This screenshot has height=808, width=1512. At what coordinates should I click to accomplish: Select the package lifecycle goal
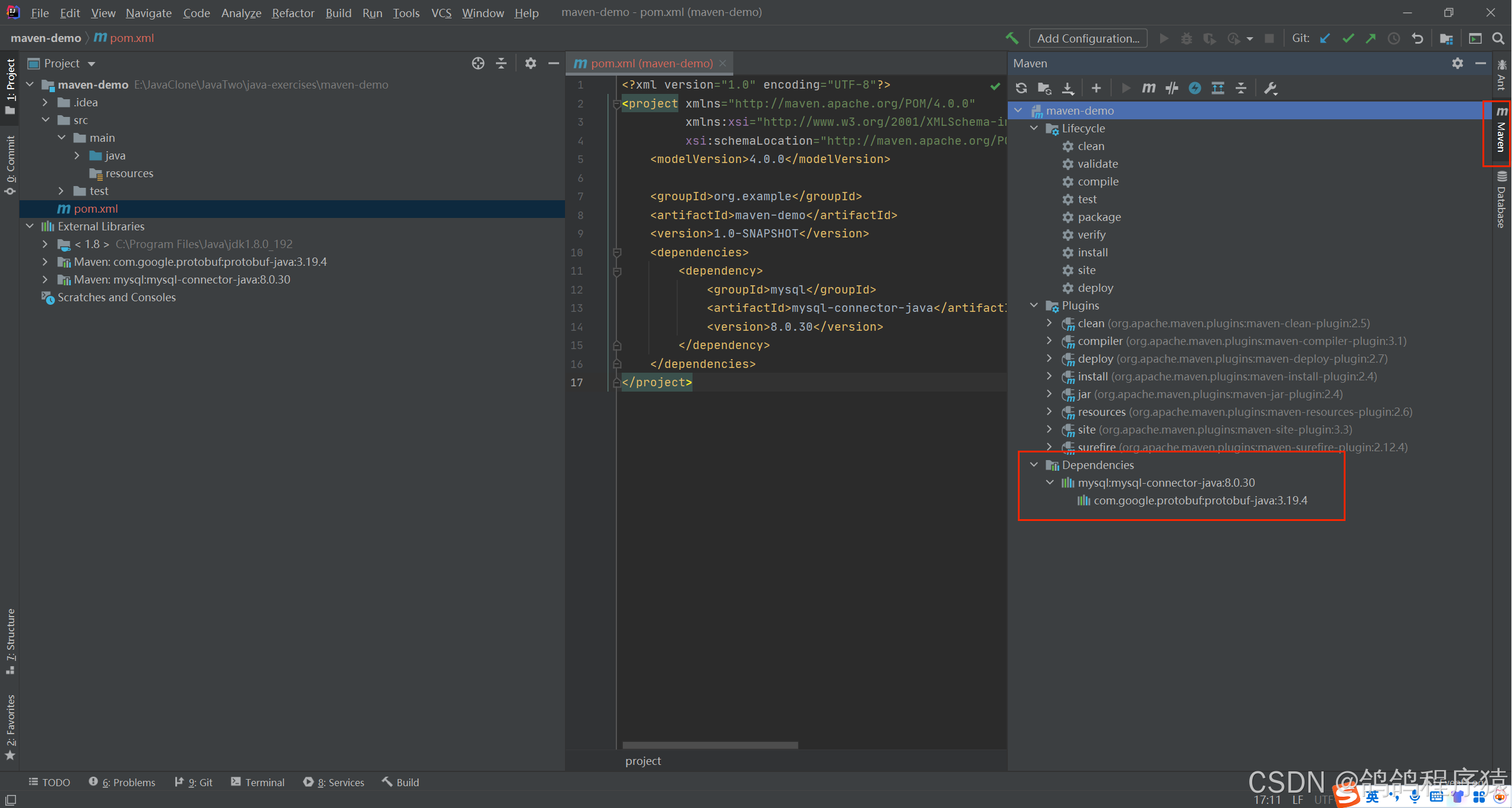pyautogui.click(x=1099, y=217)
